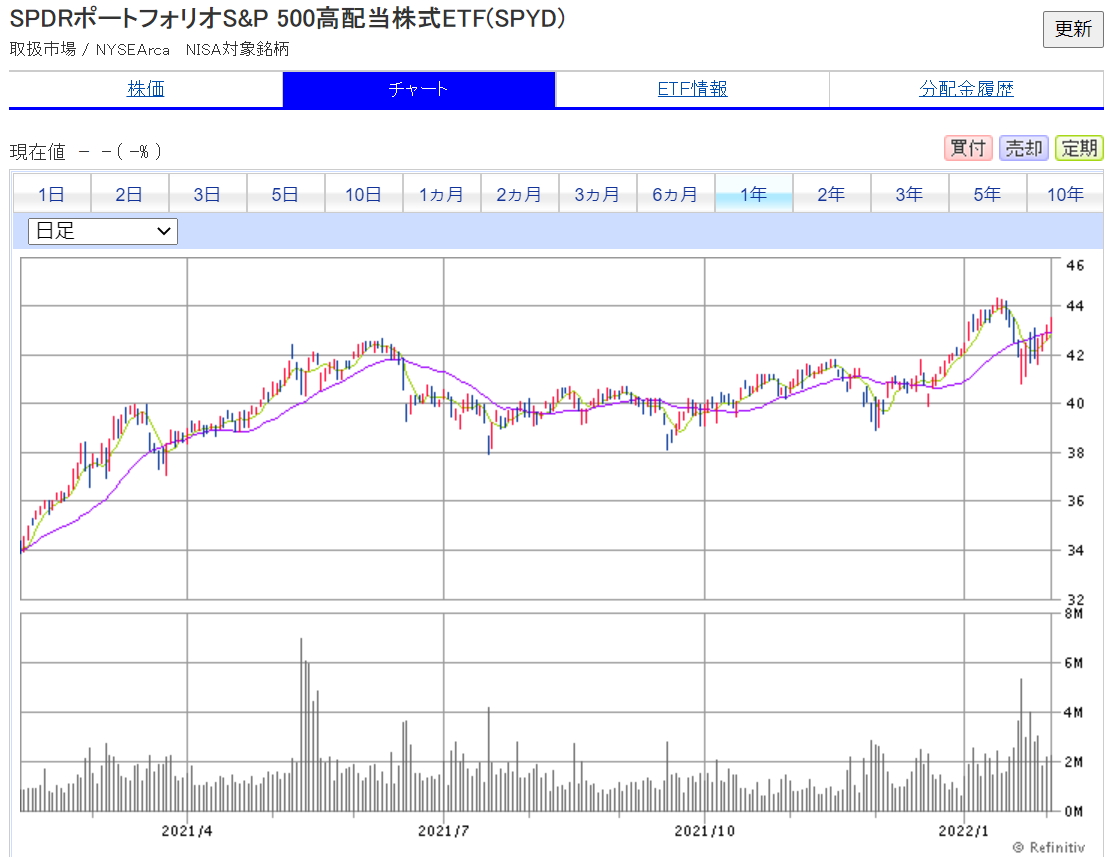This screenshot has width=1110, height=857.
Task: Select the 3カ月 chart range
Action: pos(597,194)
